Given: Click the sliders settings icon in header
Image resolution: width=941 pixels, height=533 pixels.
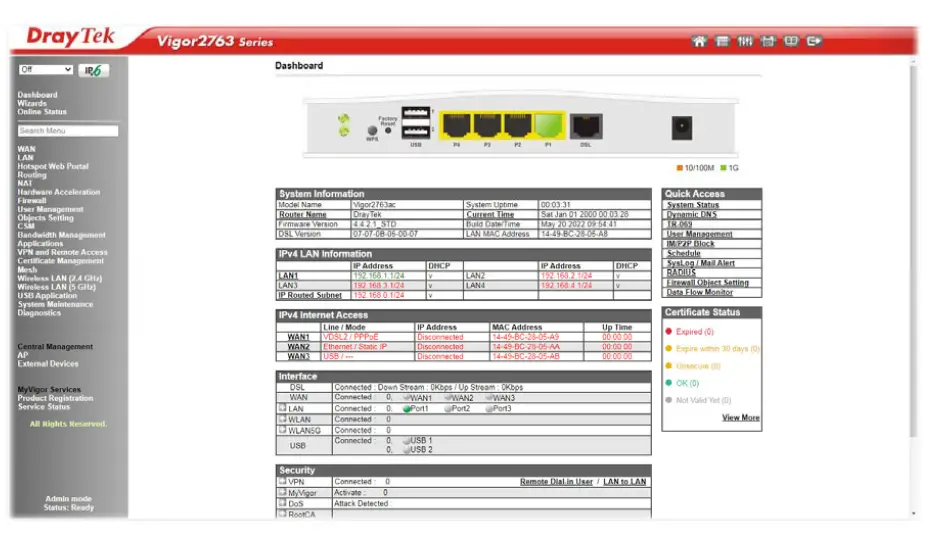Looking at the screenshot, I should tap(745, 41).
